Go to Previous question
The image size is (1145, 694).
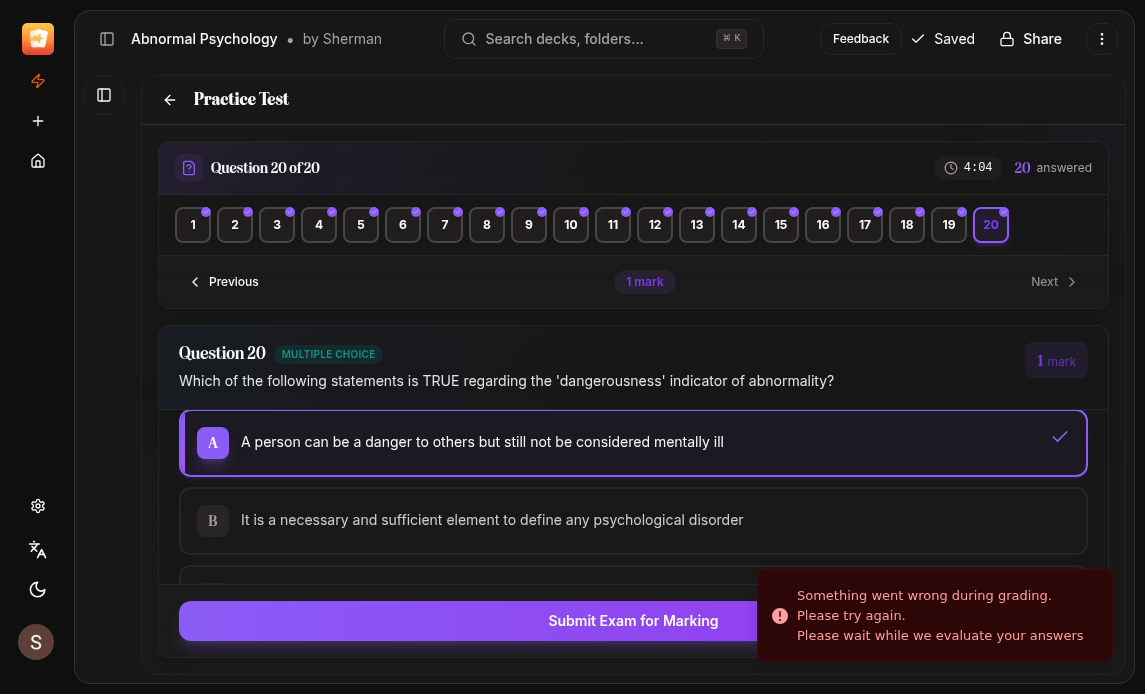tap(225, 282)
